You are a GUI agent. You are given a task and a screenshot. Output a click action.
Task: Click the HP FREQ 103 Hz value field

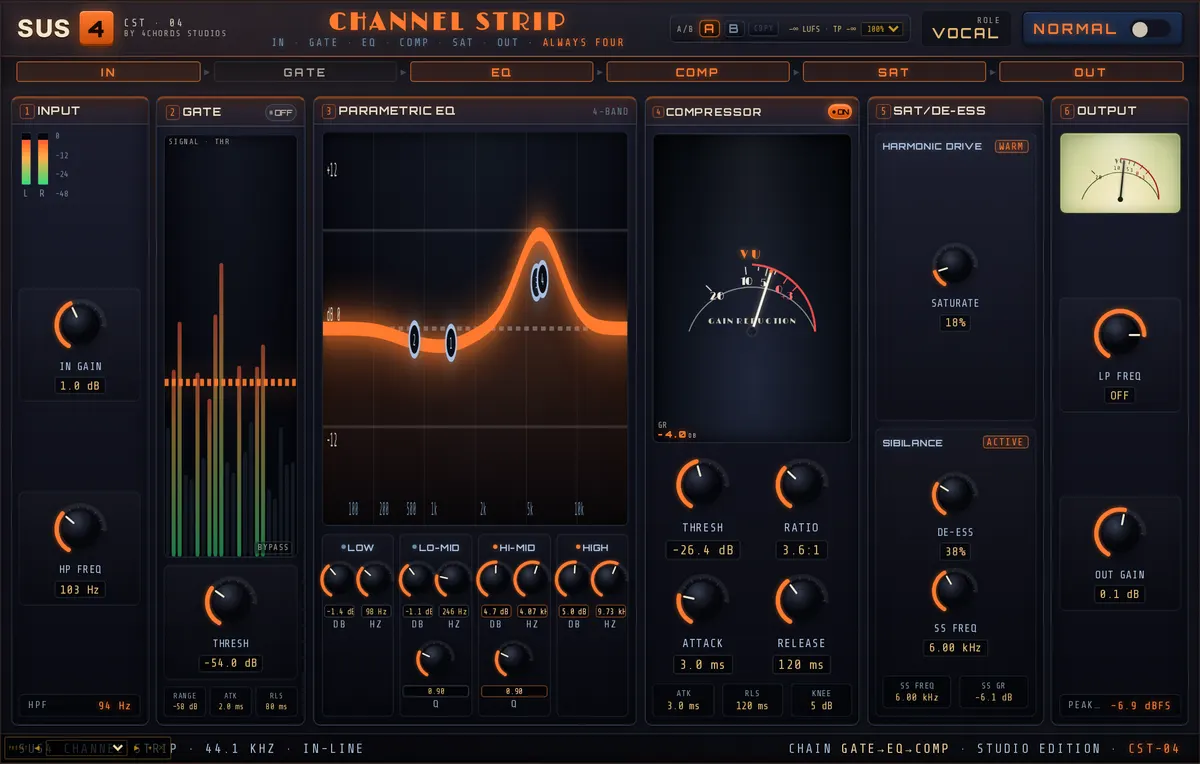click(80, 589)
